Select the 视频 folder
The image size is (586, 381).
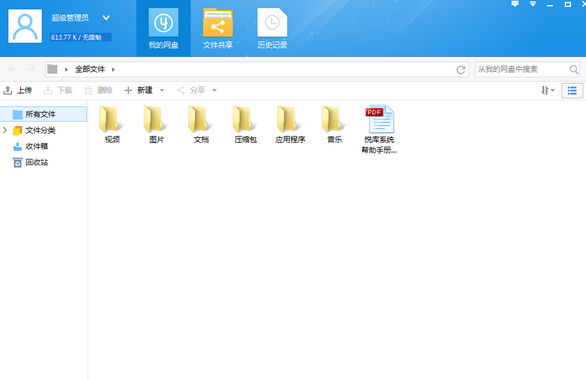click(112, 125)
